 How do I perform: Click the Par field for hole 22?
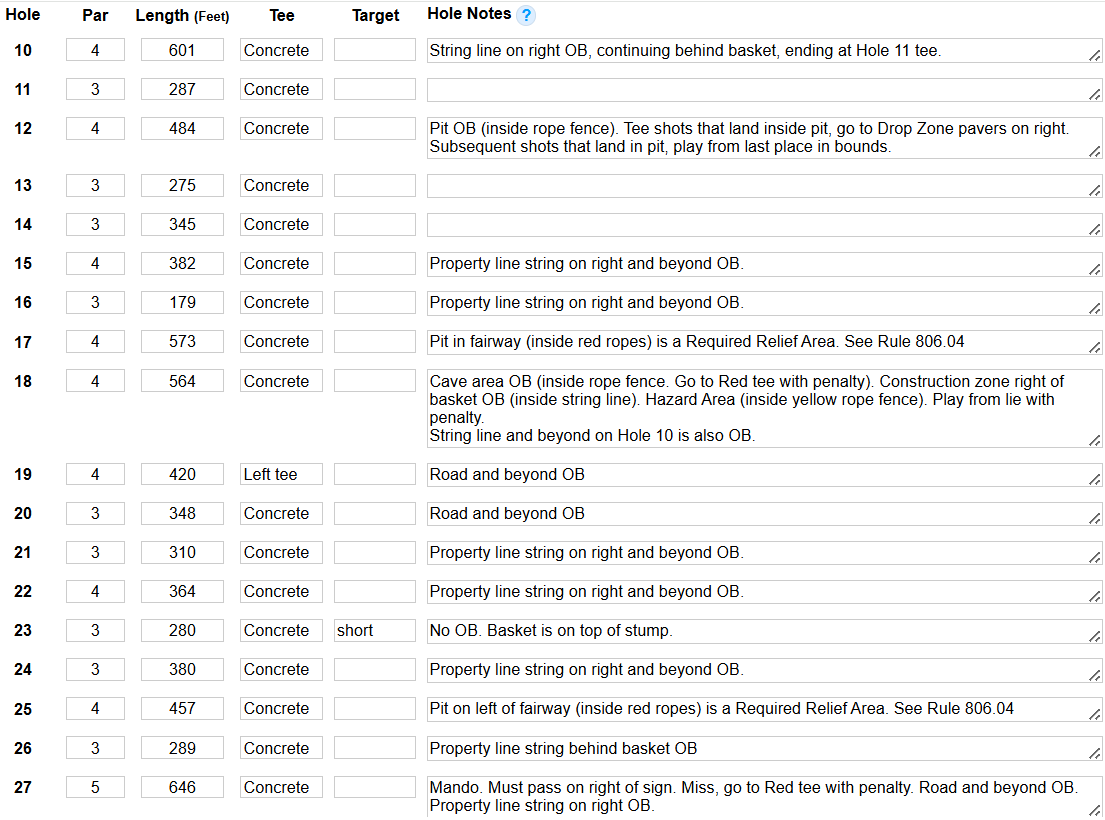(x=95, y=591)
